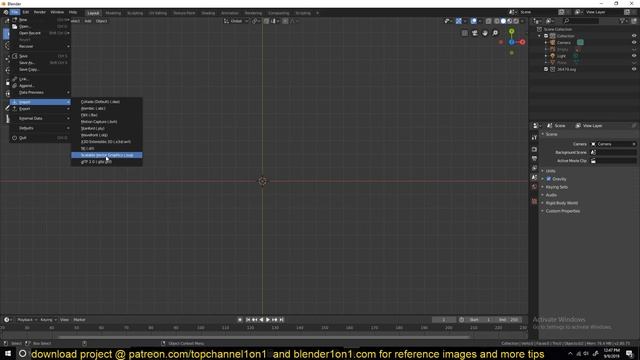The height and width of the screenshot is (360, 640).
Task: Click the pan view hand icon
Action: (x=485, y=33)
